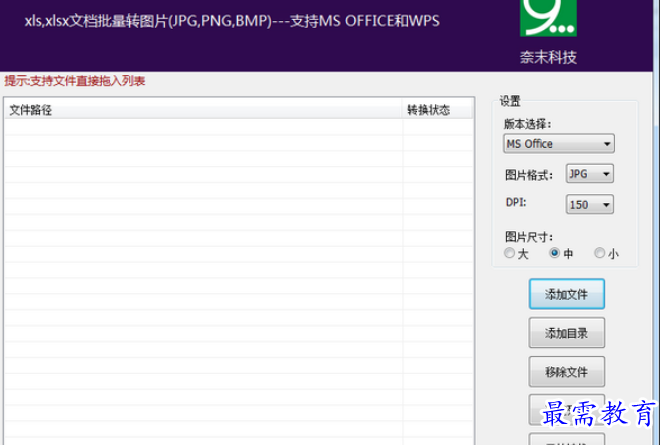Open the 版本选择 MS Office dropdown
Viewport: 664px width, 445px height.
coord(559,144)
